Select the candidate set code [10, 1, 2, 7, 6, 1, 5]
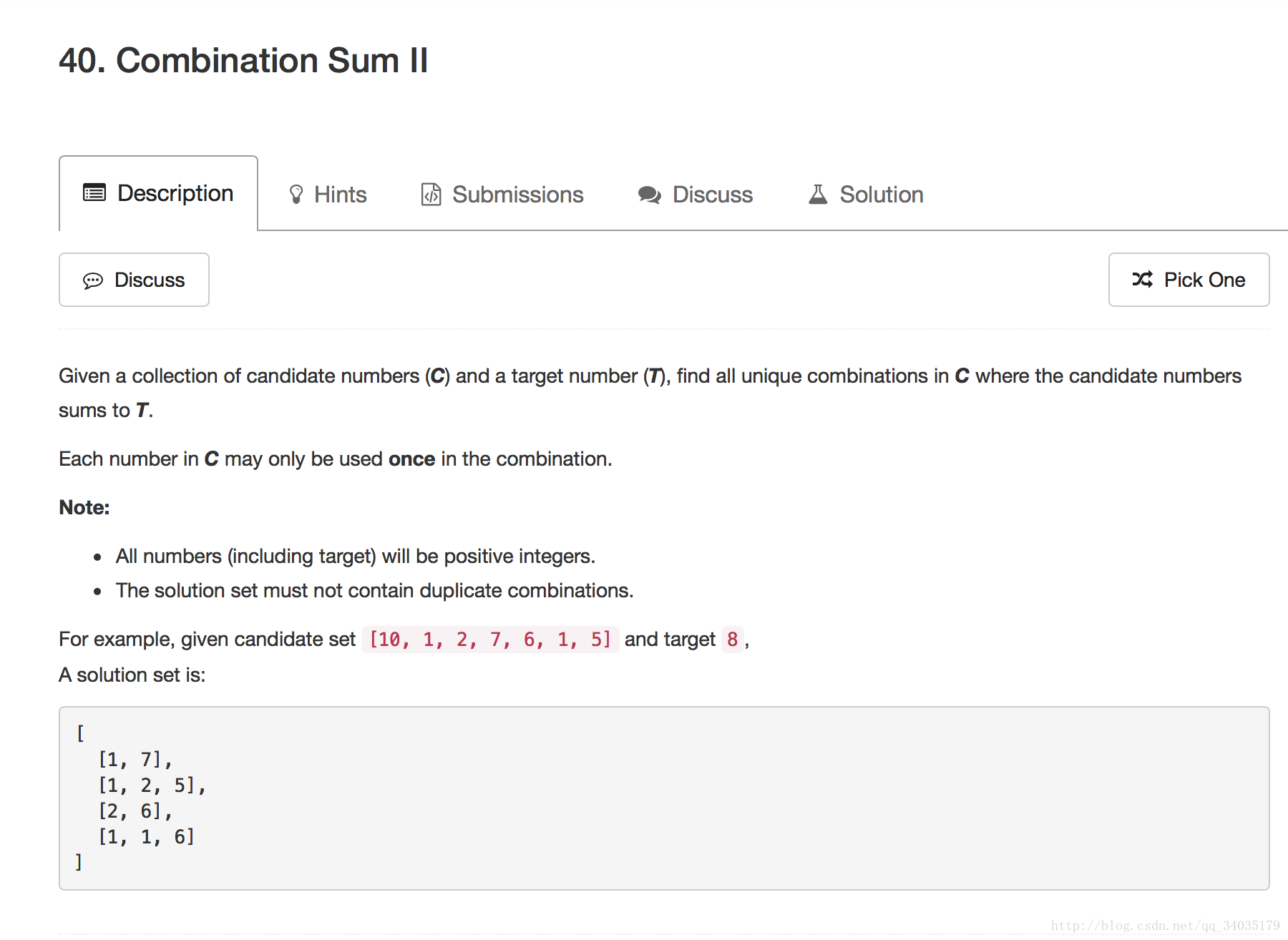The height and width of the screenshot is (940, 1288). pyautogui.click(x=490, y=639)
